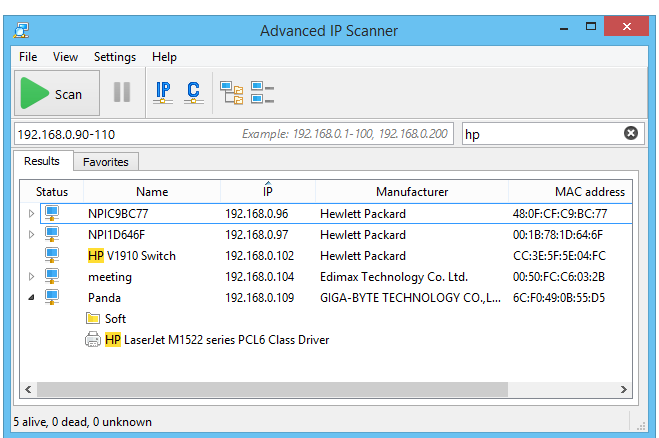This screenshot has height=438, width=659.
Task: Click computer icon of meeting row
Action: 52,276
